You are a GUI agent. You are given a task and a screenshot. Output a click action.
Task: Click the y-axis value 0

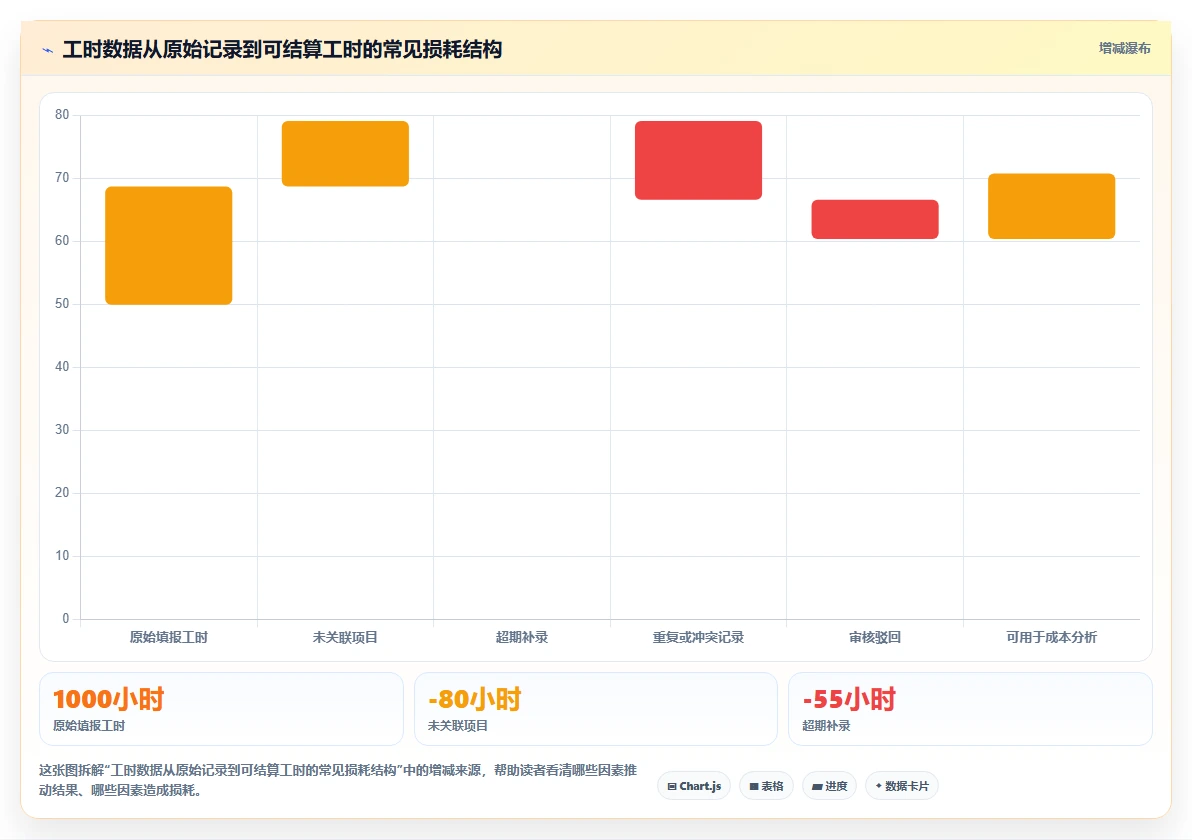coord(65,619)
